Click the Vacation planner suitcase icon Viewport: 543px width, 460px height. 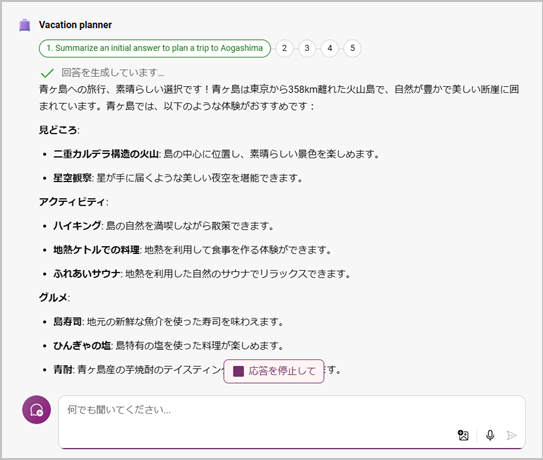pos(25,25)
